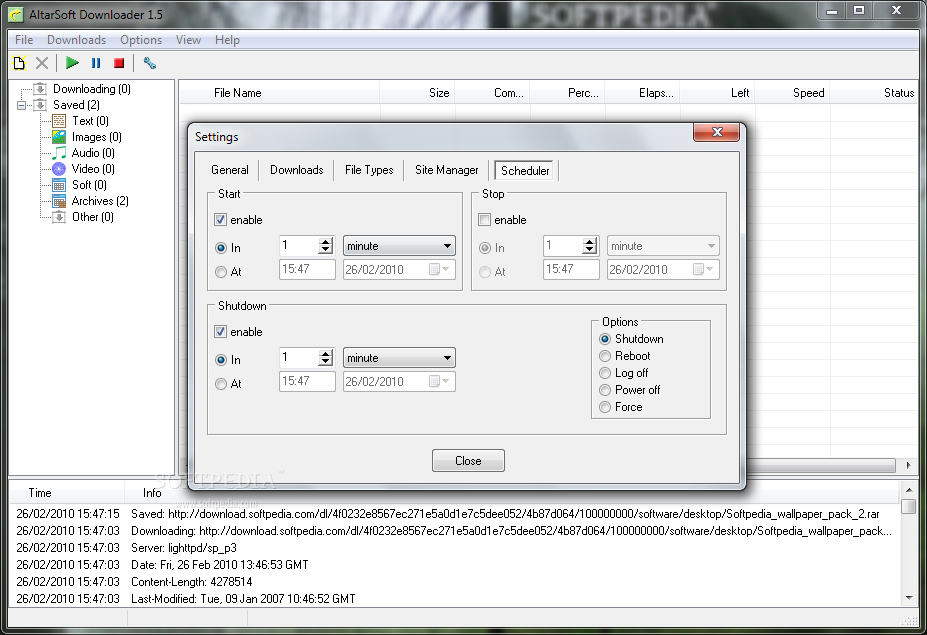This screenshot has width=927, height=635.
Task: Click the Images category icon
Action: (59, 137)
